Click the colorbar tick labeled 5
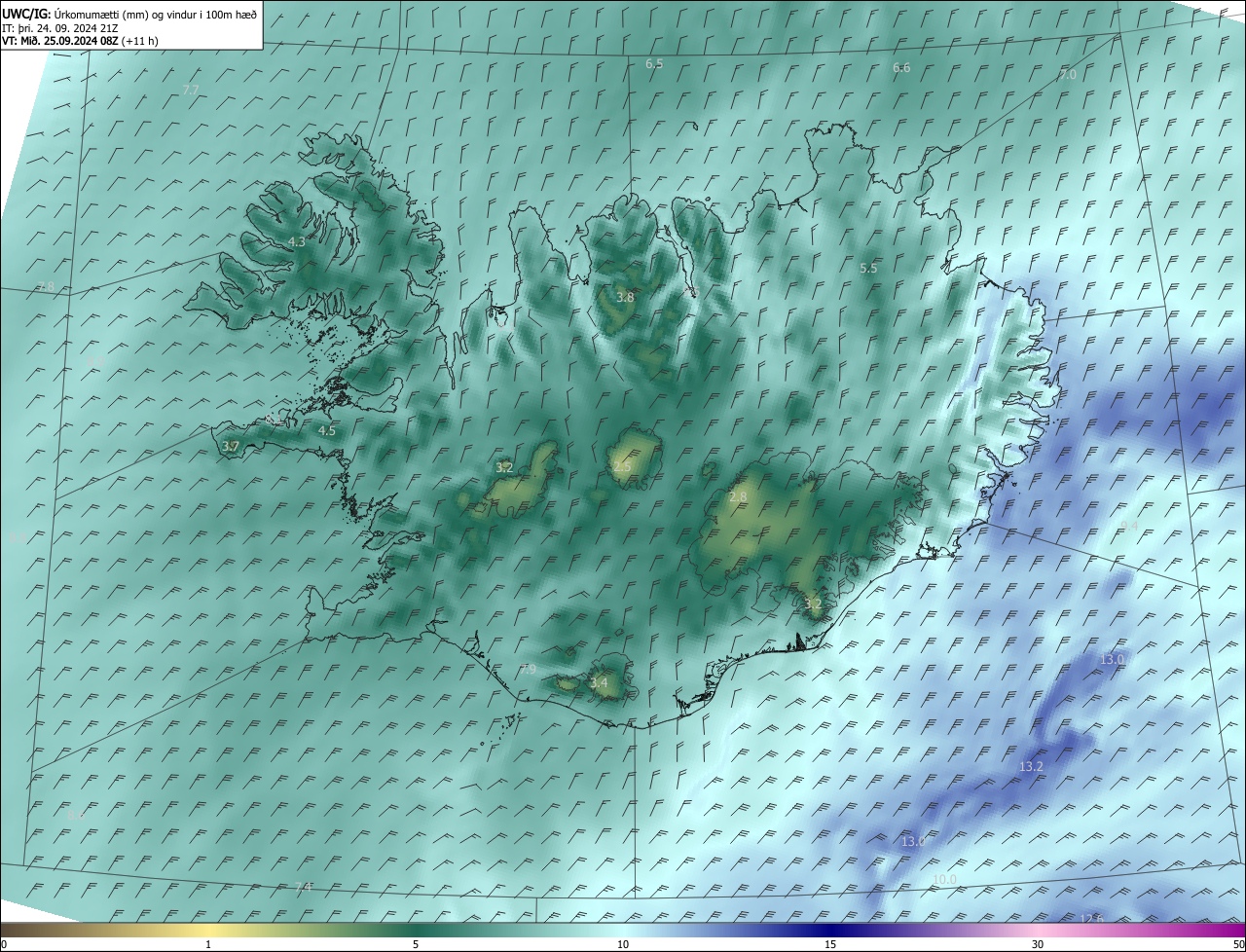Viewport: 1246px width, 952px height. pyautogui.click(x=416, y=944)
